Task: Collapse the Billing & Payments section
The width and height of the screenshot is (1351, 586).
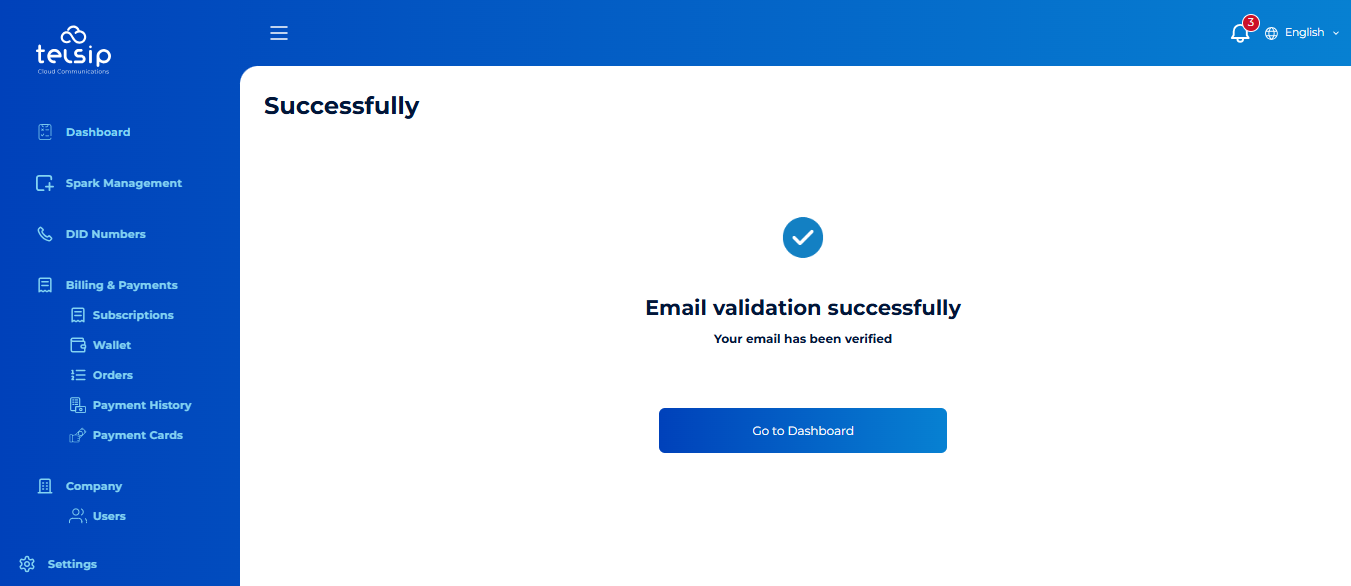Action: click(121, 285)
